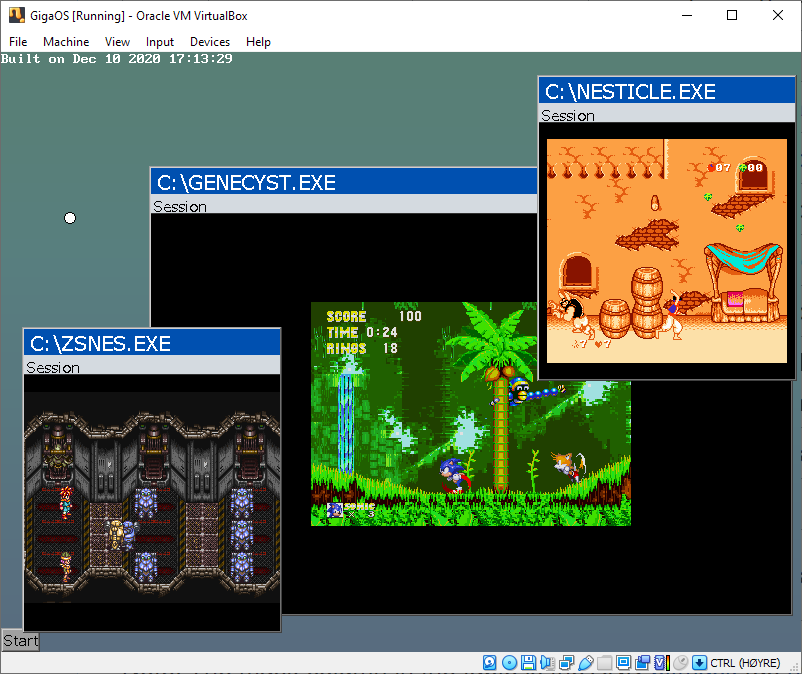Click the optical drive status icon
Screen dimensions: 802x674
click(509, 663)
